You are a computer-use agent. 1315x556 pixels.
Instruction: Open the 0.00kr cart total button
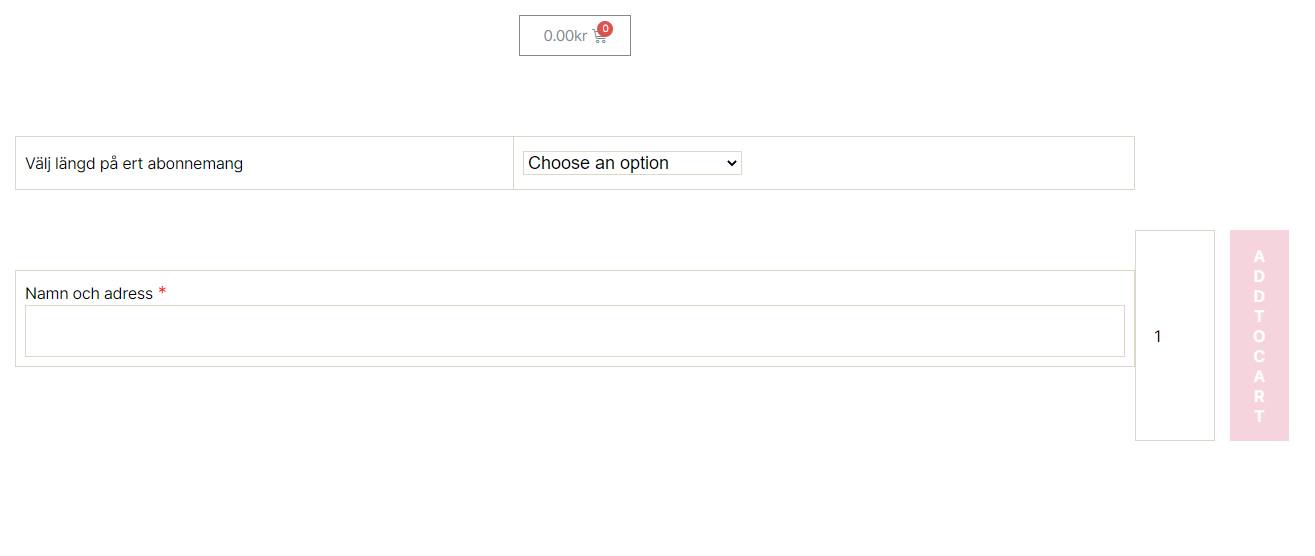click(575, 36)
